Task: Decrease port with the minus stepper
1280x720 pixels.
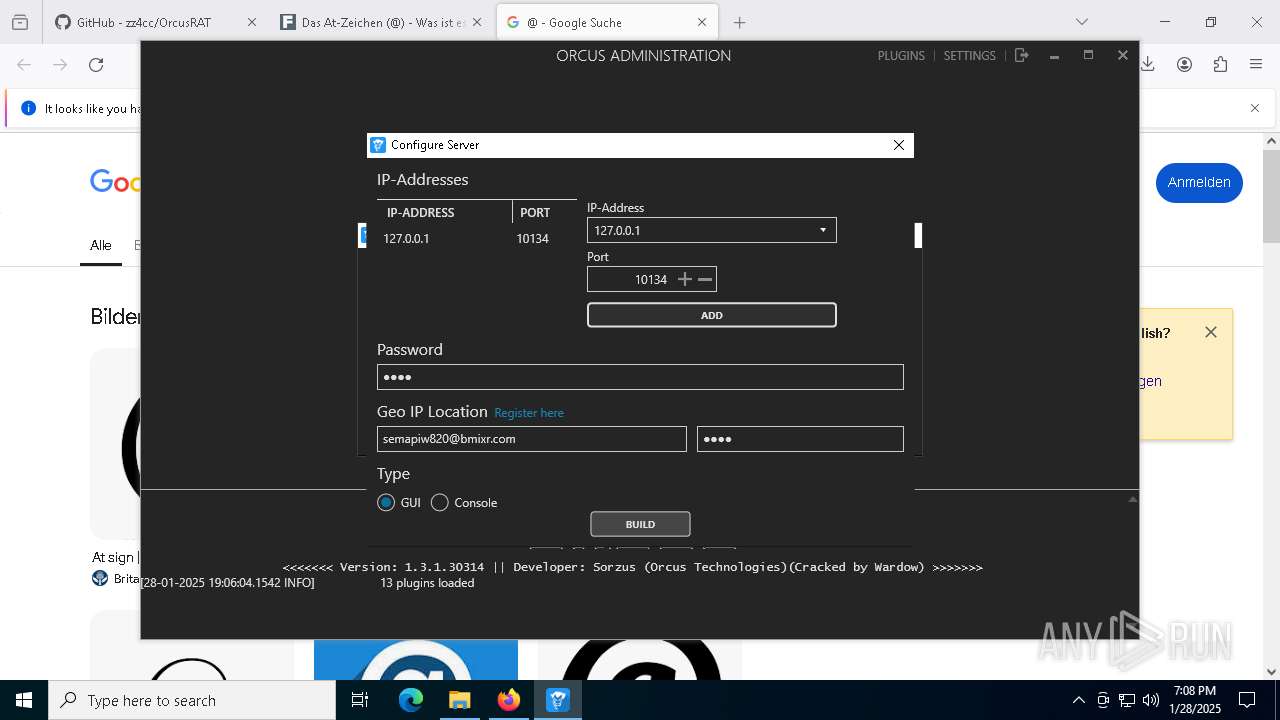Action: pos(705,280)
